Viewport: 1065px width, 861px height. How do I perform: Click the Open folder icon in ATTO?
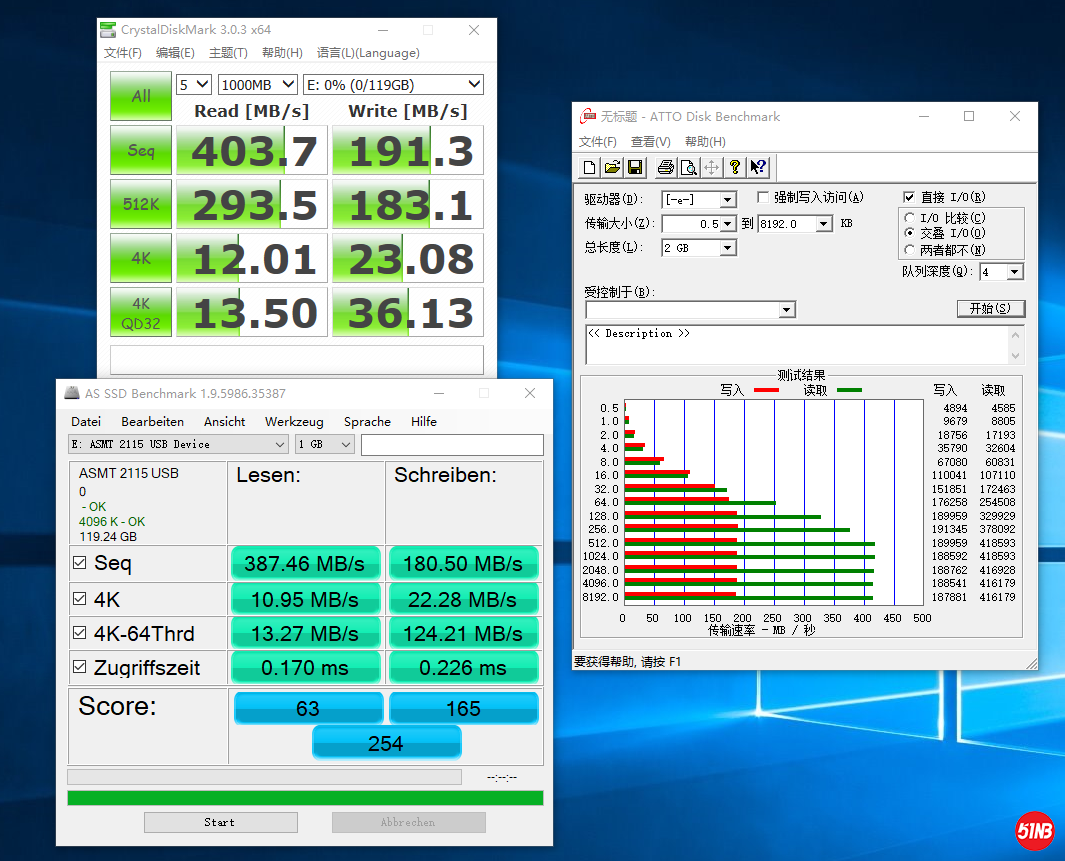[x=612, y=167]
